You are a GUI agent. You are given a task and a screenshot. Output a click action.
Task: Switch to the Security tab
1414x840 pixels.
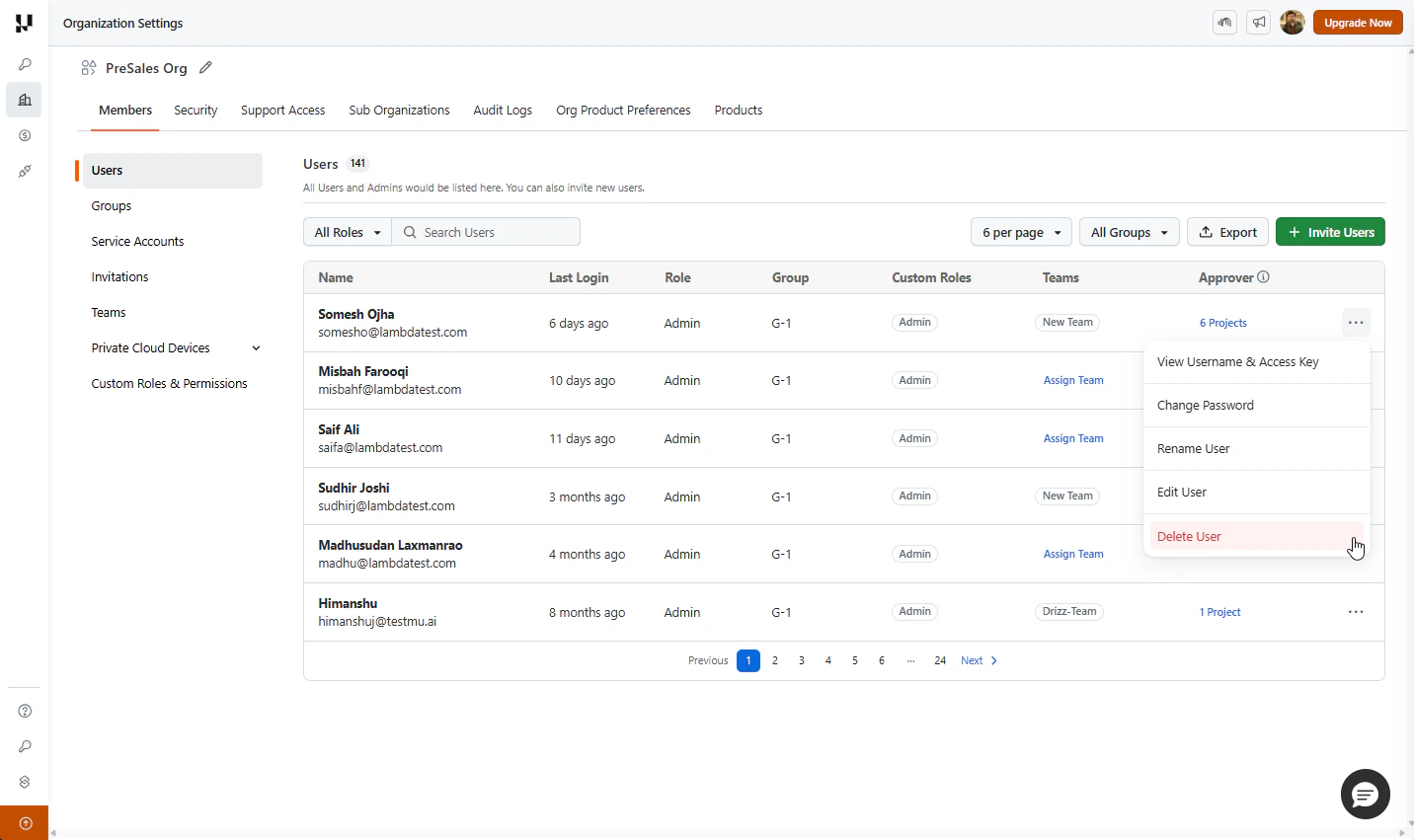[x=196, y=110]
